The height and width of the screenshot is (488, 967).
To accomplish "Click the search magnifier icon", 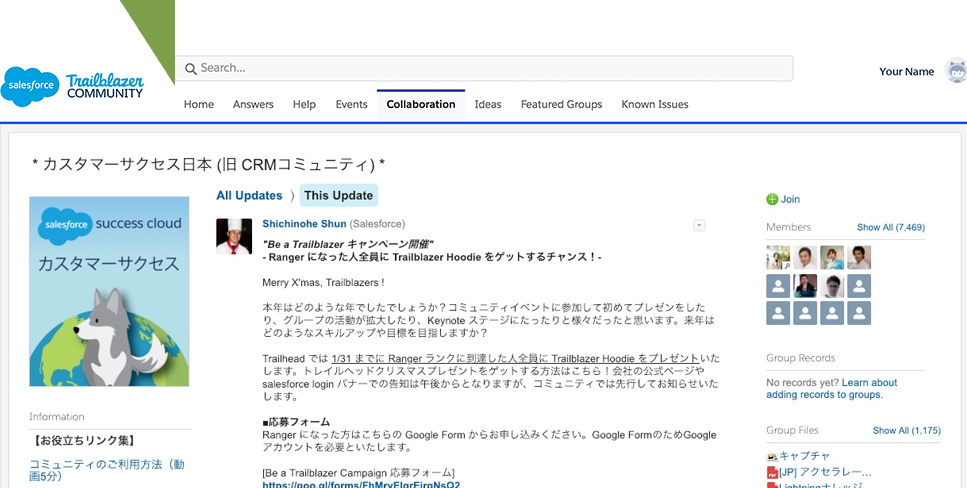I will (191, 68).
